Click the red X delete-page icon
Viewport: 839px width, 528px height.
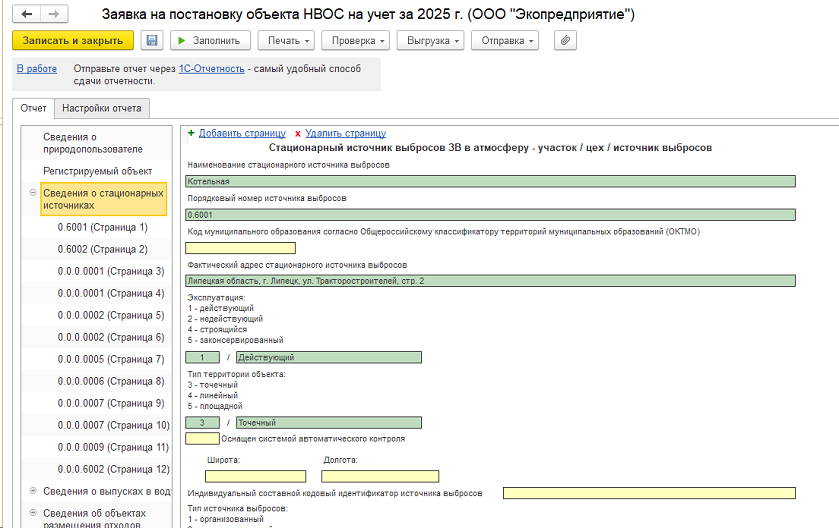pos(297,133)
